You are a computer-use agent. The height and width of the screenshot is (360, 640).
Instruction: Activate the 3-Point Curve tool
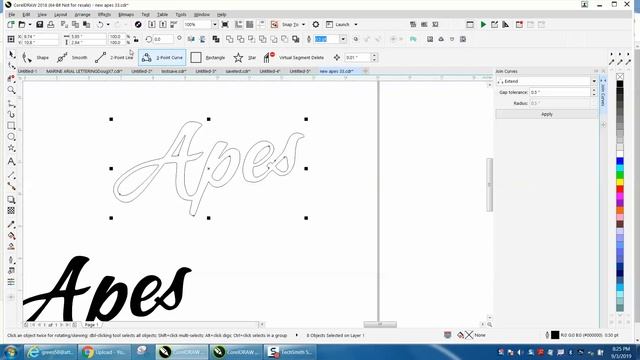[162, 58]
